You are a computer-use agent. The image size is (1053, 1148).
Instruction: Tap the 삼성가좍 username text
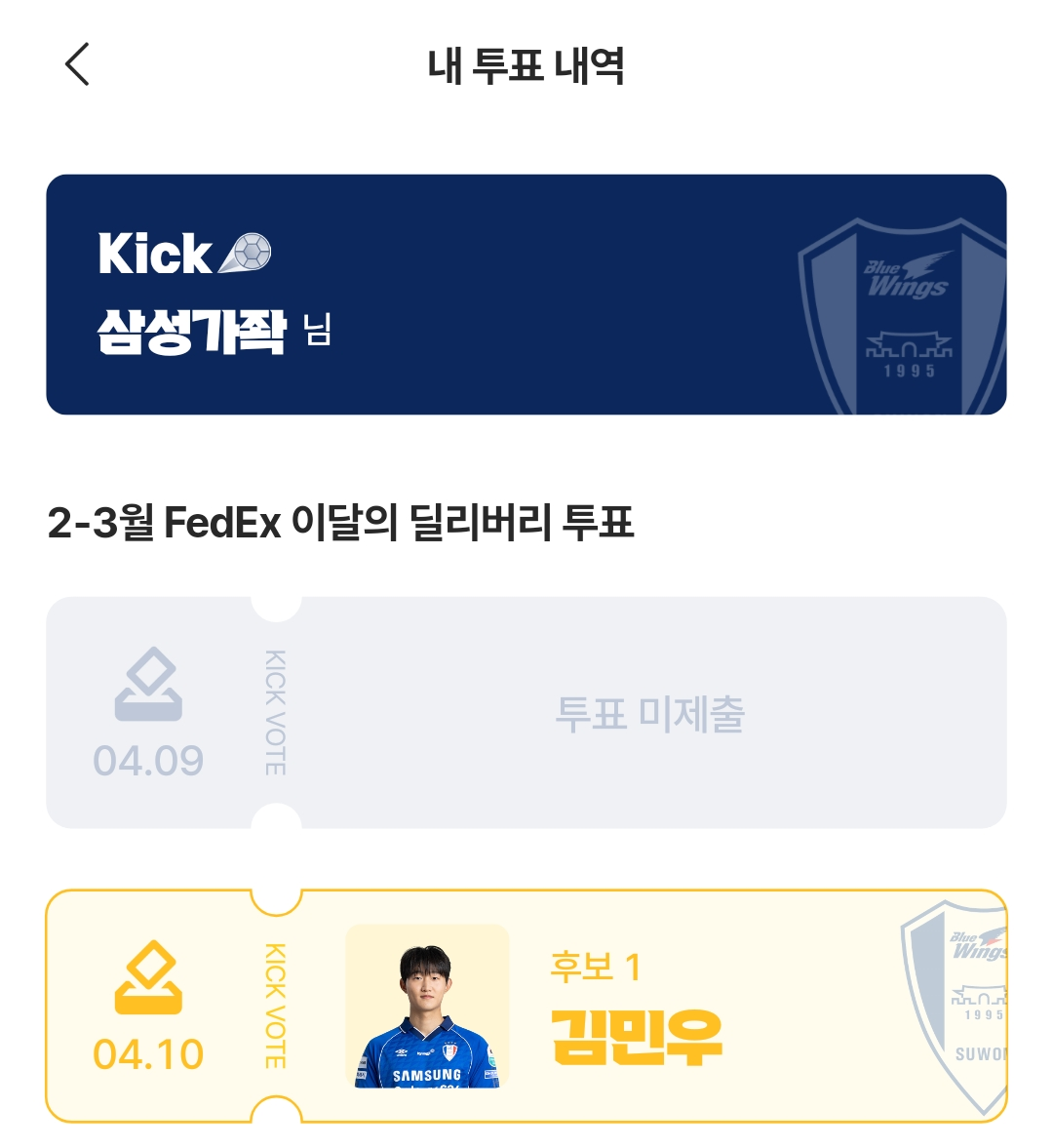pyautogui.click(x=191, y=333)
